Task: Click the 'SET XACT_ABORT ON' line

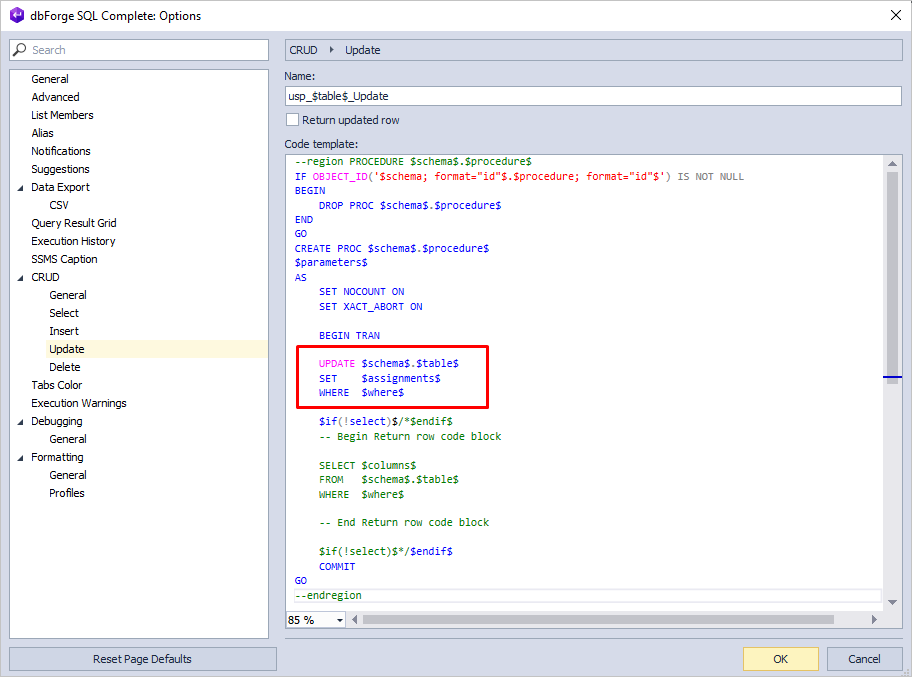Action: 370,307
